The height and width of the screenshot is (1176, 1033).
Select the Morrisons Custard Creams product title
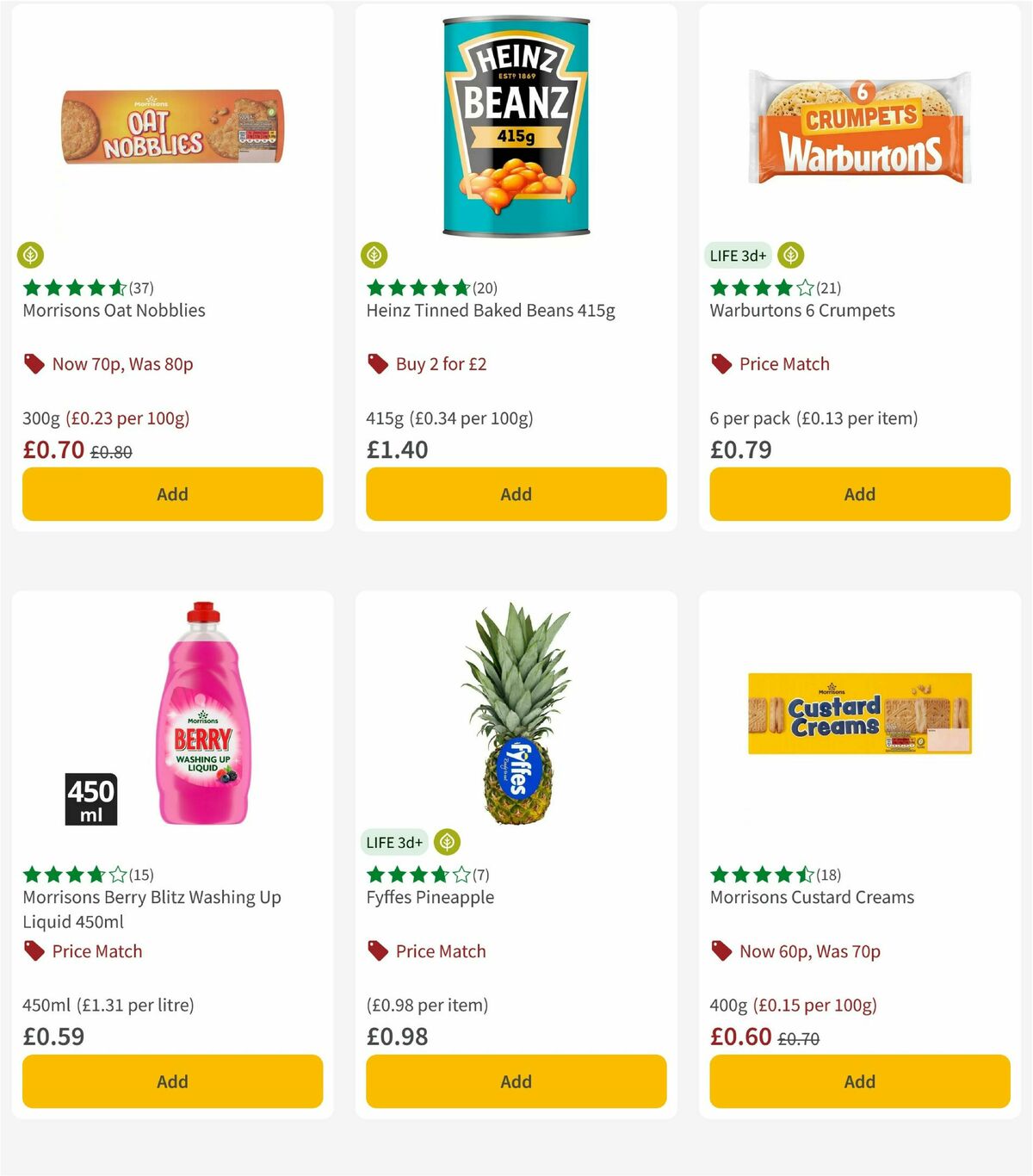pyautogui.click(x=811, y=897)
